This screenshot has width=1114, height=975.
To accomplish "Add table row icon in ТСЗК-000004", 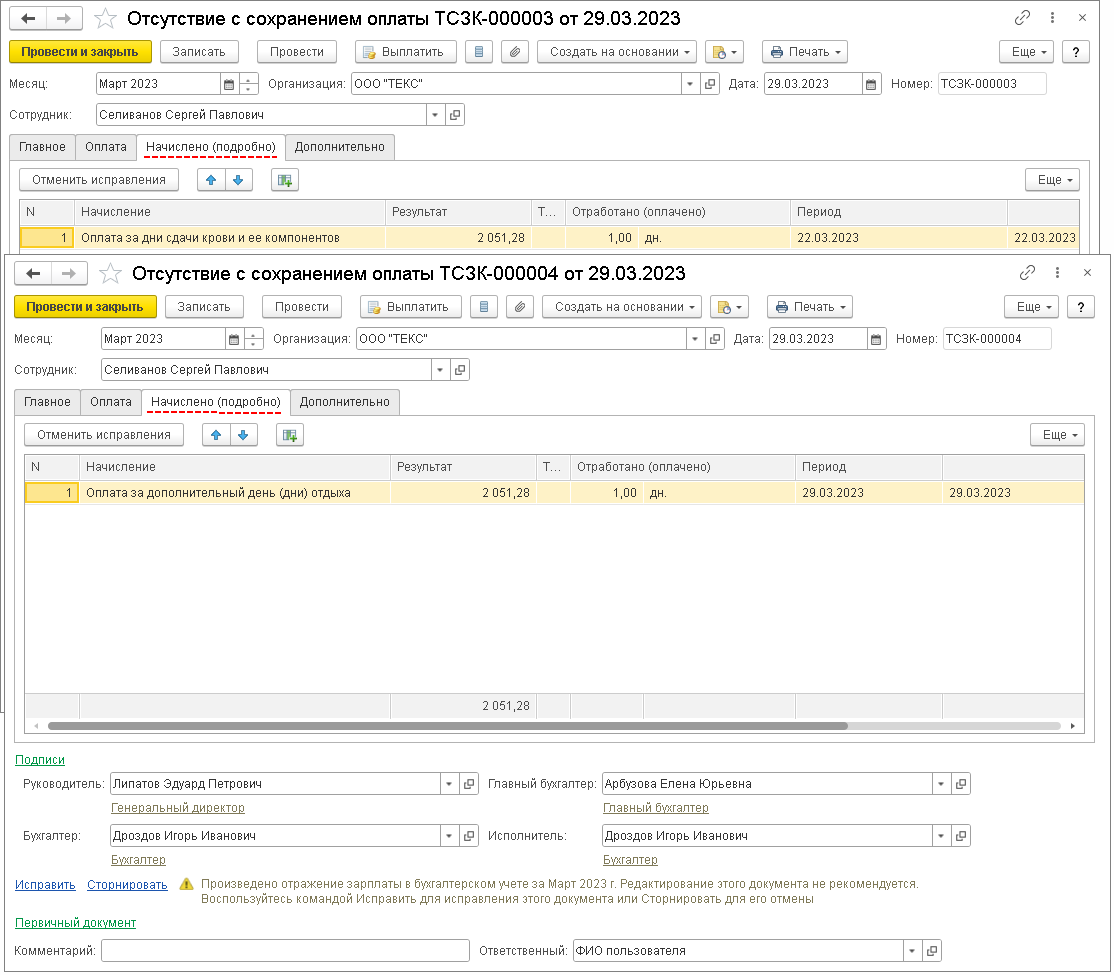I will [290, 435].
